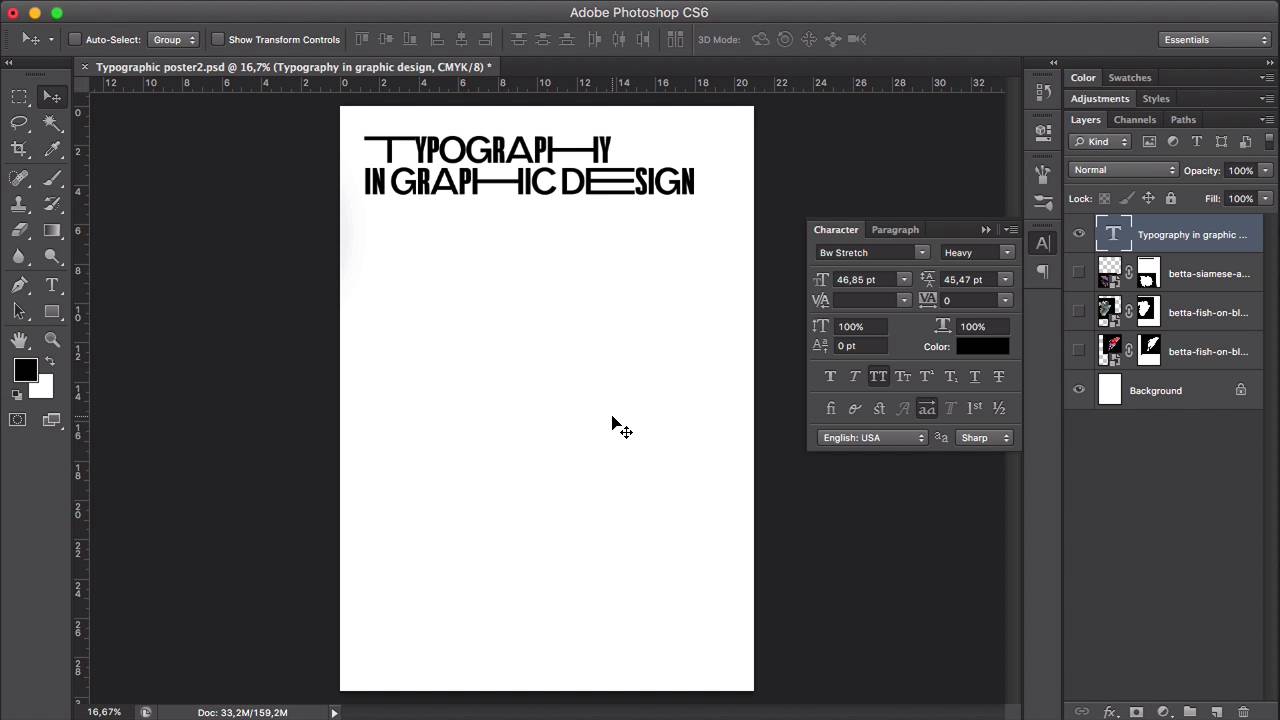Select the Crop tool
1280x720 pixels.
[x=19, y=148]
